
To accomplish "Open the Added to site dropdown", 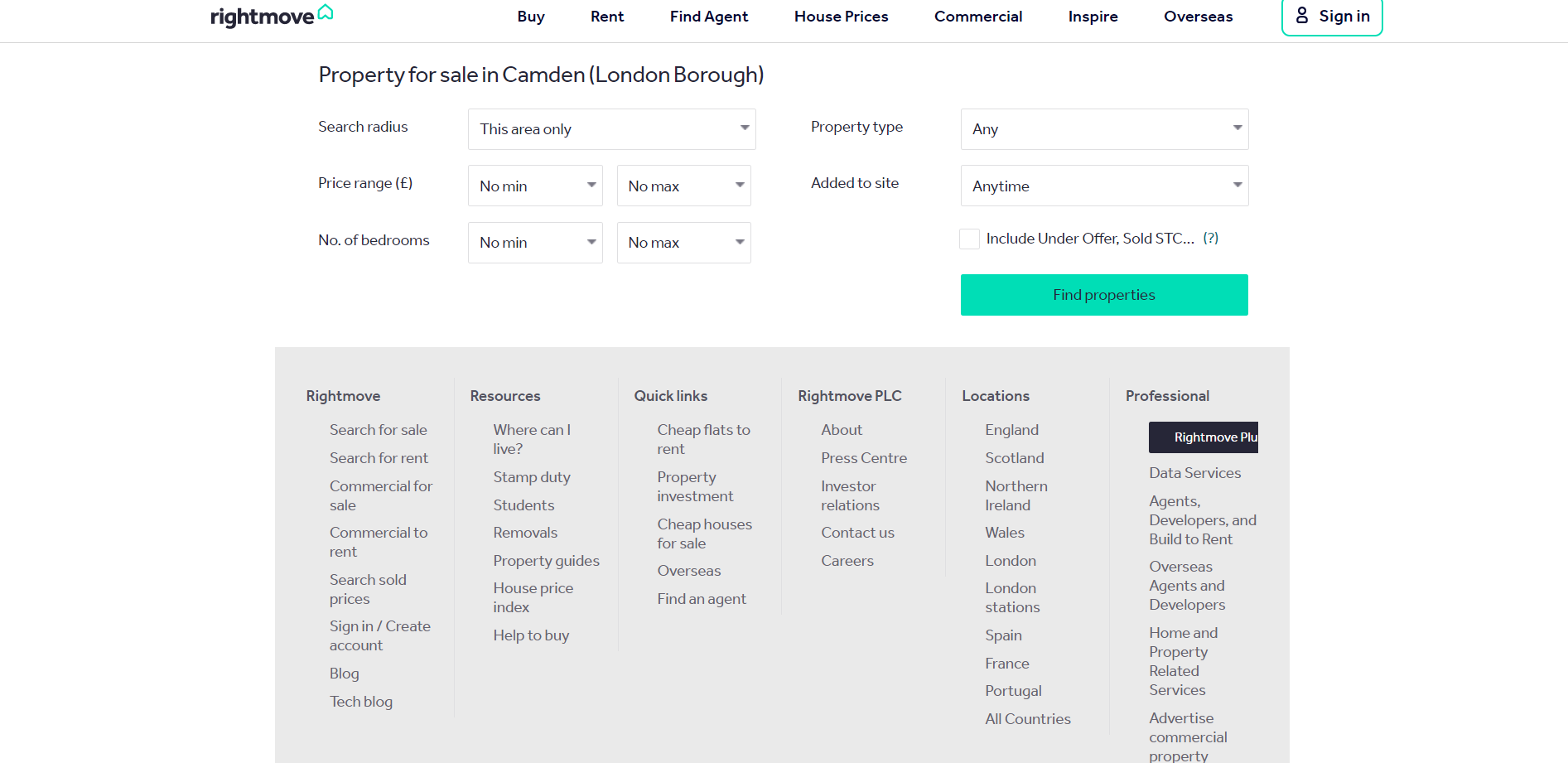I will point(1104,186).
